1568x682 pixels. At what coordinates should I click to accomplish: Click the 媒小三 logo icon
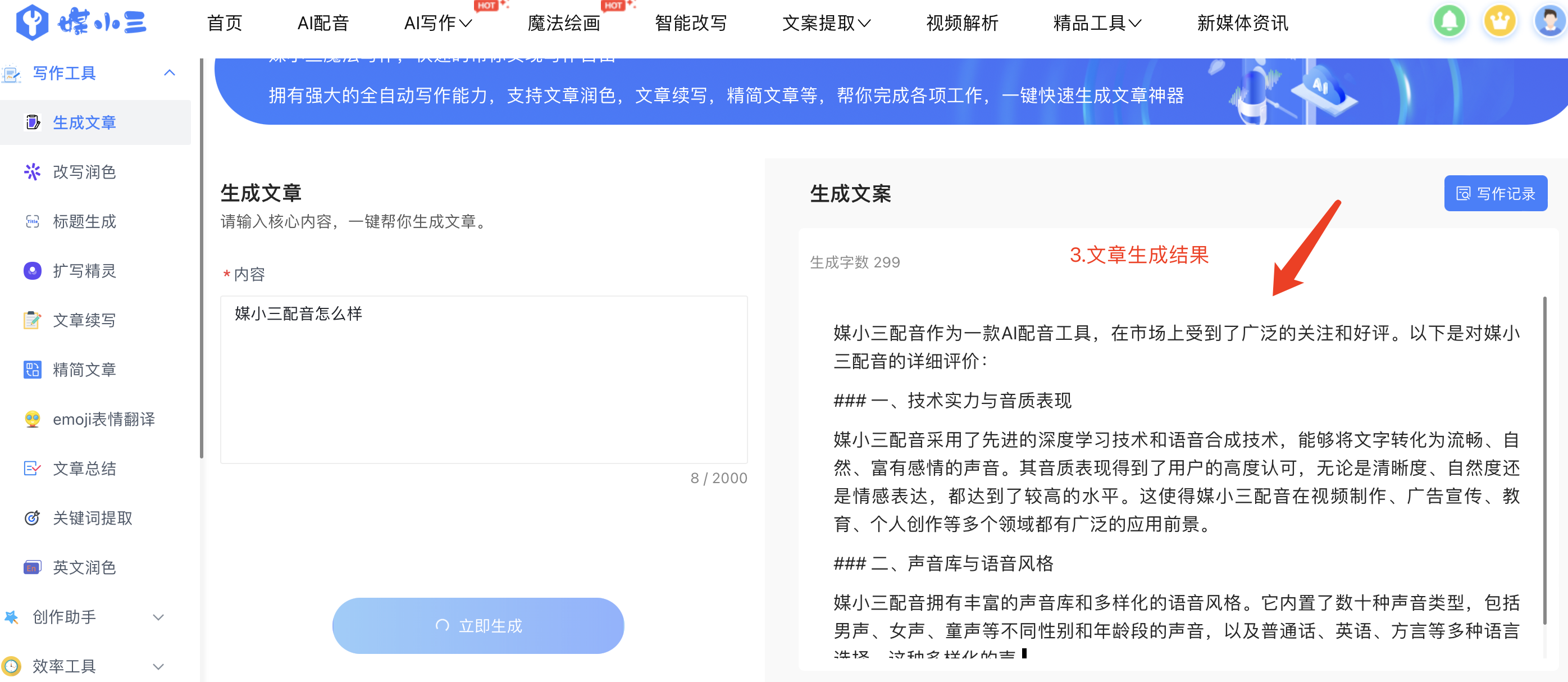click(31, 22)
